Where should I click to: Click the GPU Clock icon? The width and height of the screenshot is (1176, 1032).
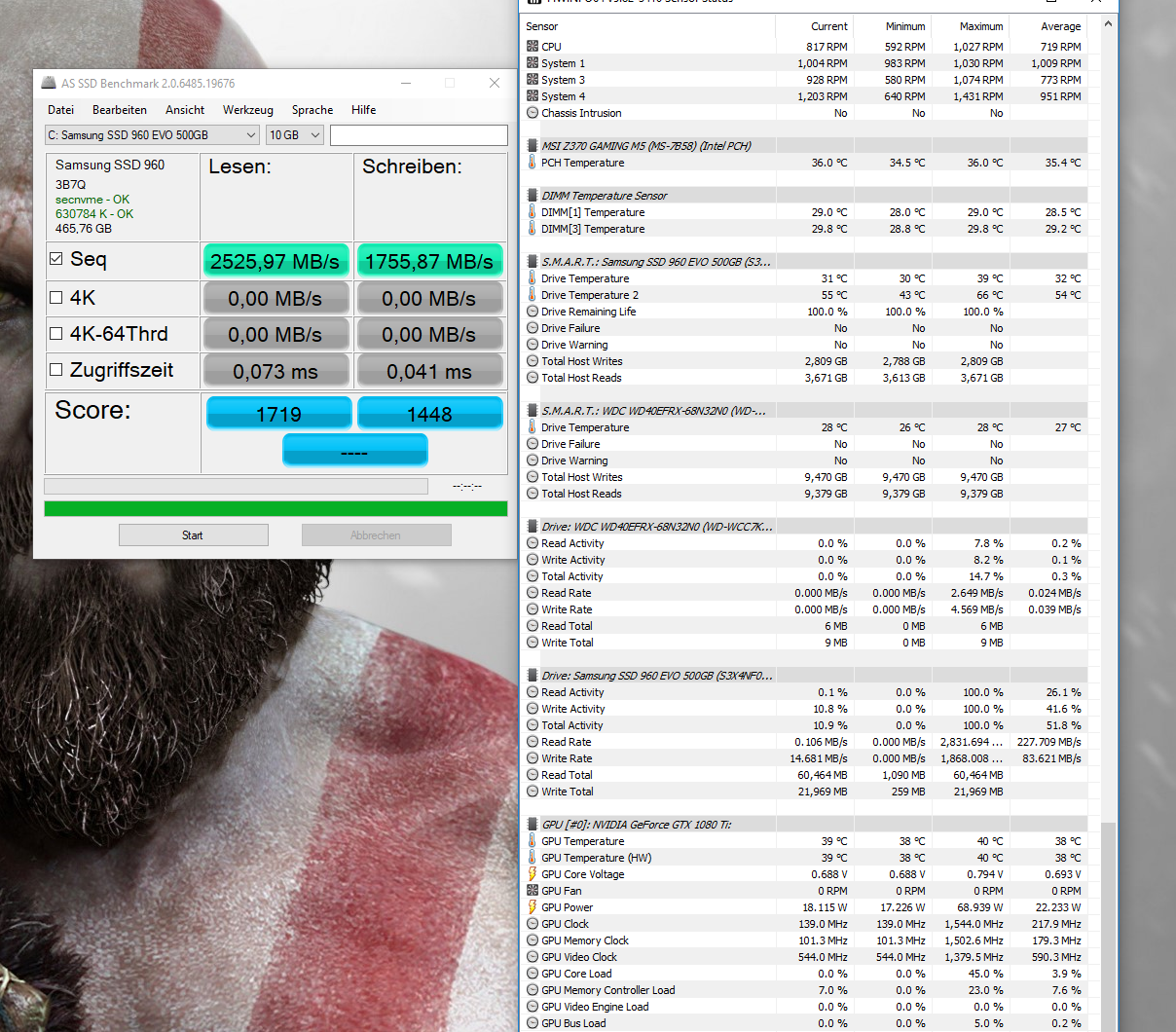tap(533, 923)
